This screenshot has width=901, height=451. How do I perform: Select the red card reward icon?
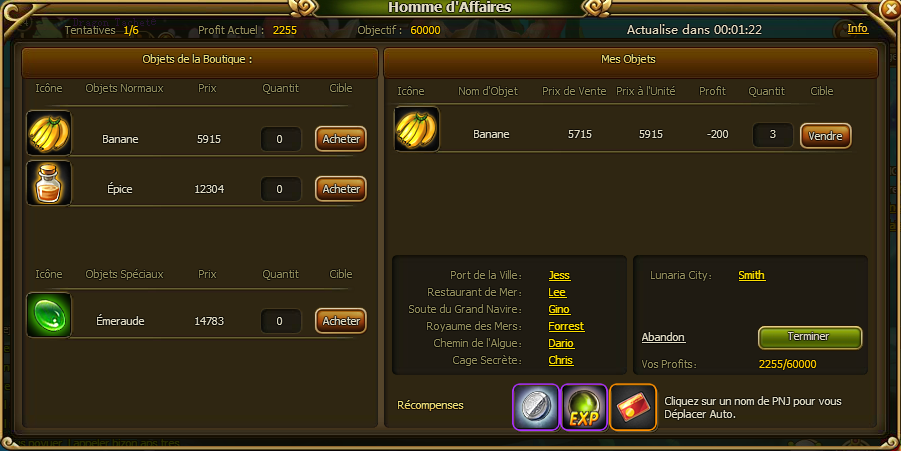coord(633,407)
